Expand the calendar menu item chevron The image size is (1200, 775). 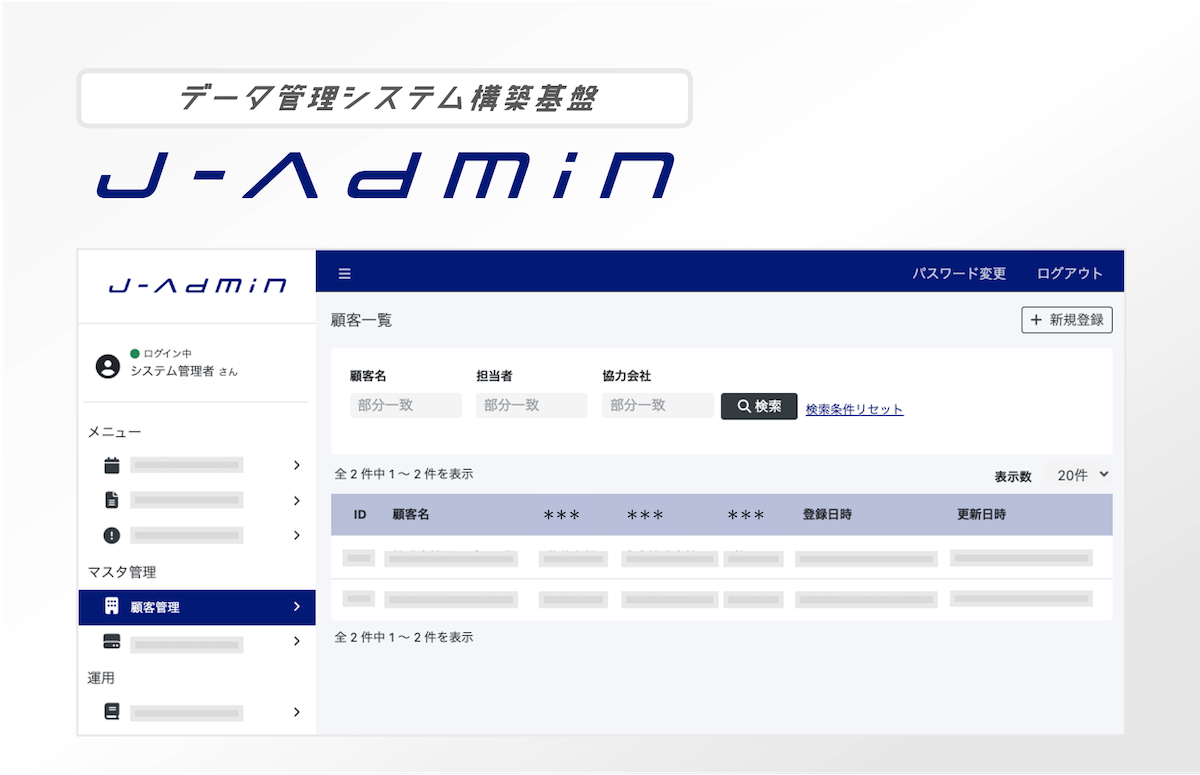(x=297, y=465)
